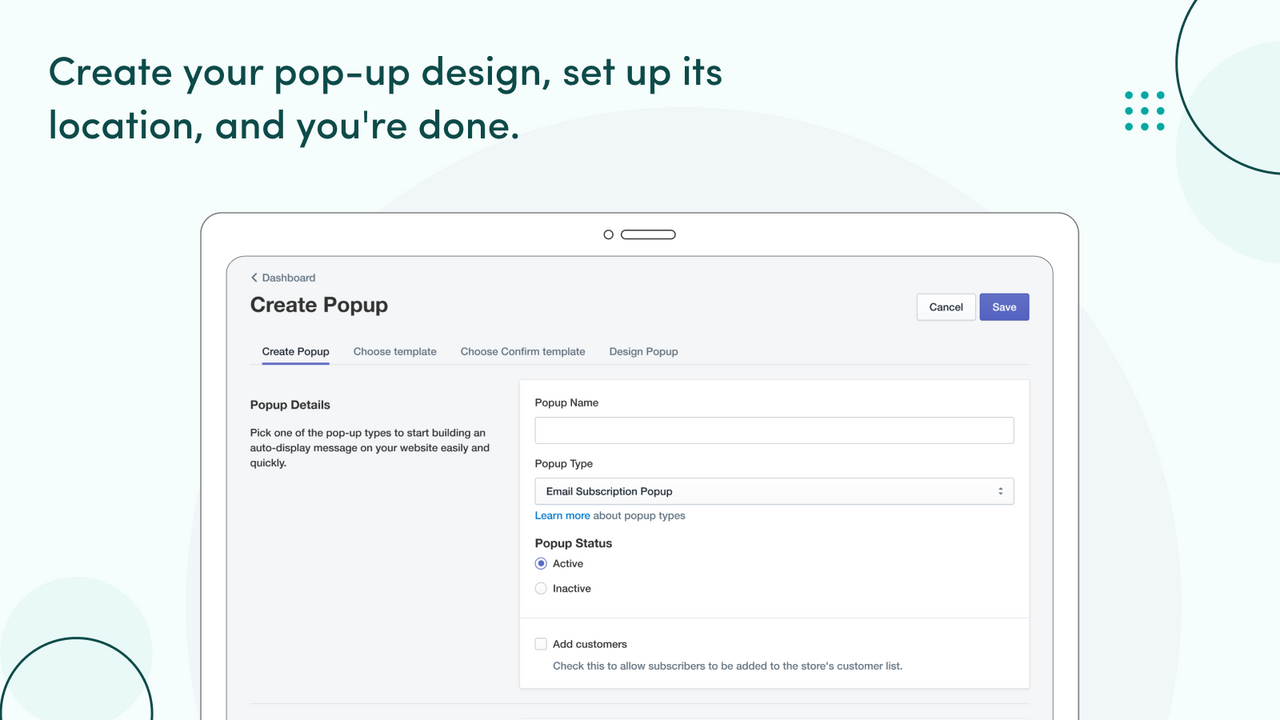Click the camera dot above the app window
Screen dimensions: 1280x720
[608, 234]
